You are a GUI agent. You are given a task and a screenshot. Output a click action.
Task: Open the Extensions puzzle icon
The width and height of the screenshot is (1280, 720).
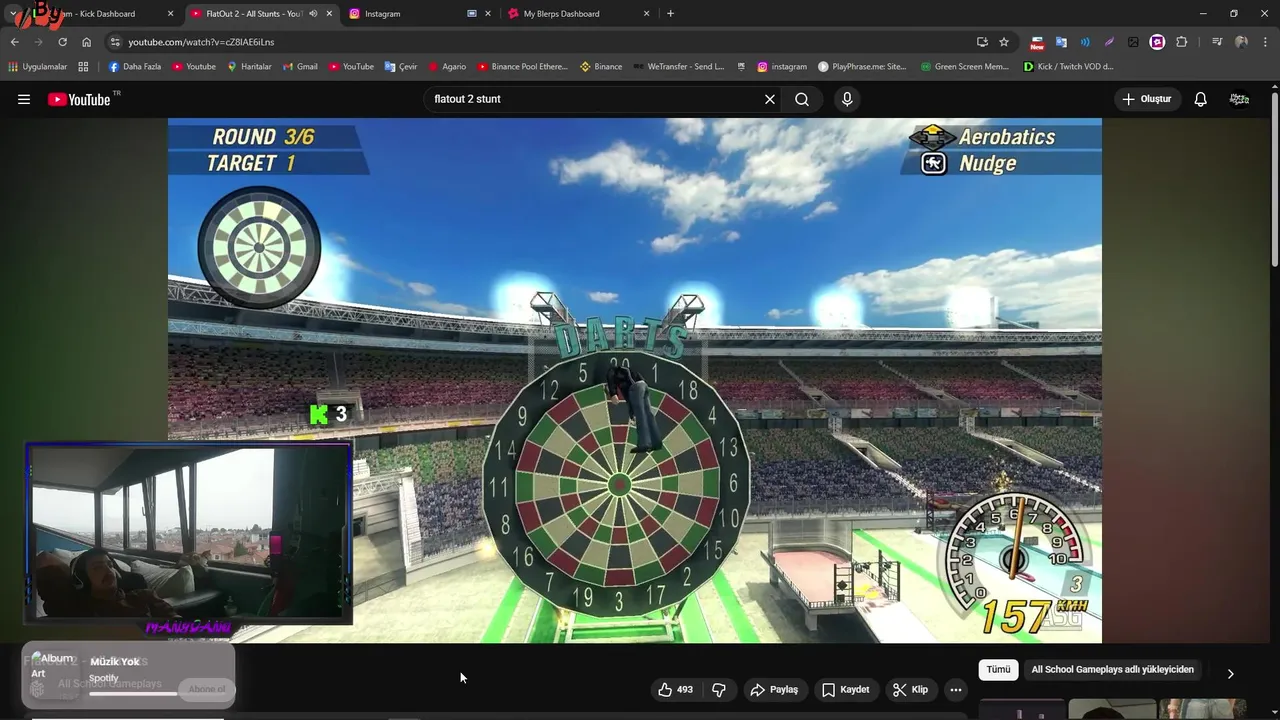[1182, 42]
